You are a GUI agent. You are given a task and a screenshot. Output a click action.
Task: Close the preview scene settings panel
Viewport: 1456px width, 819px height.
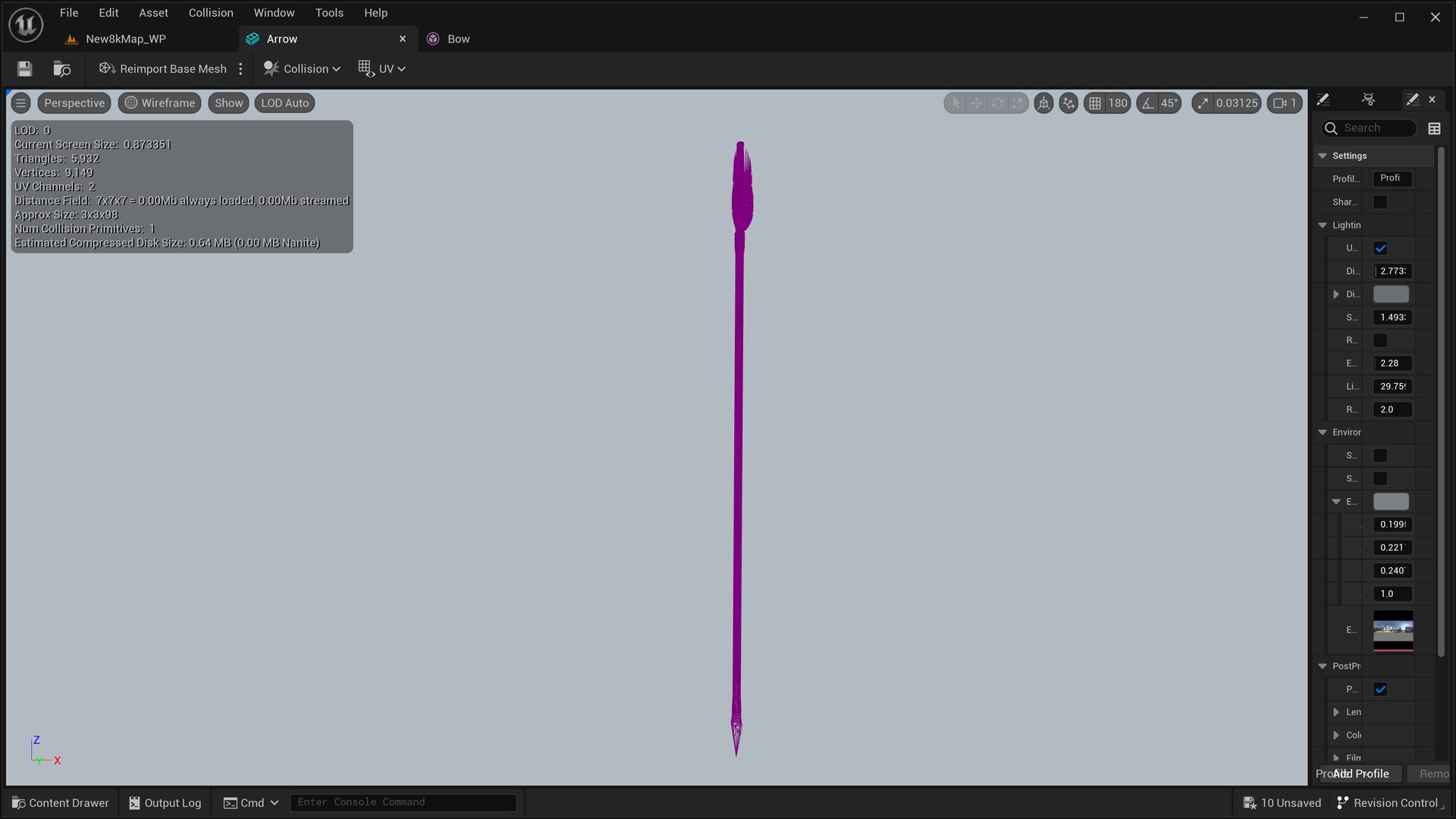[1432, 99]
